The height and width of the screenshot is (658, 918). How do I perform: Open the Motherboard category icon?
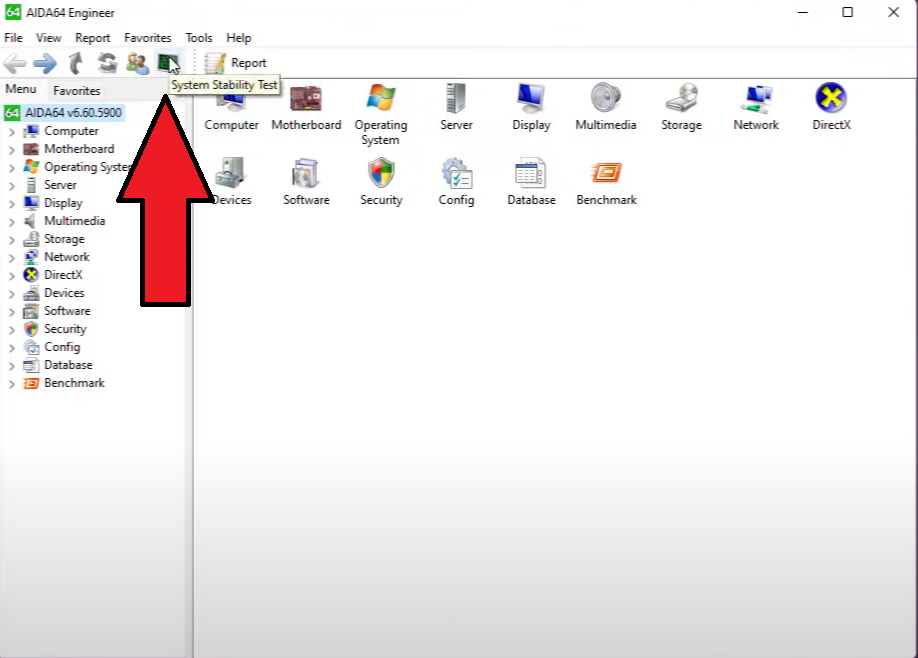coord(306,99)
